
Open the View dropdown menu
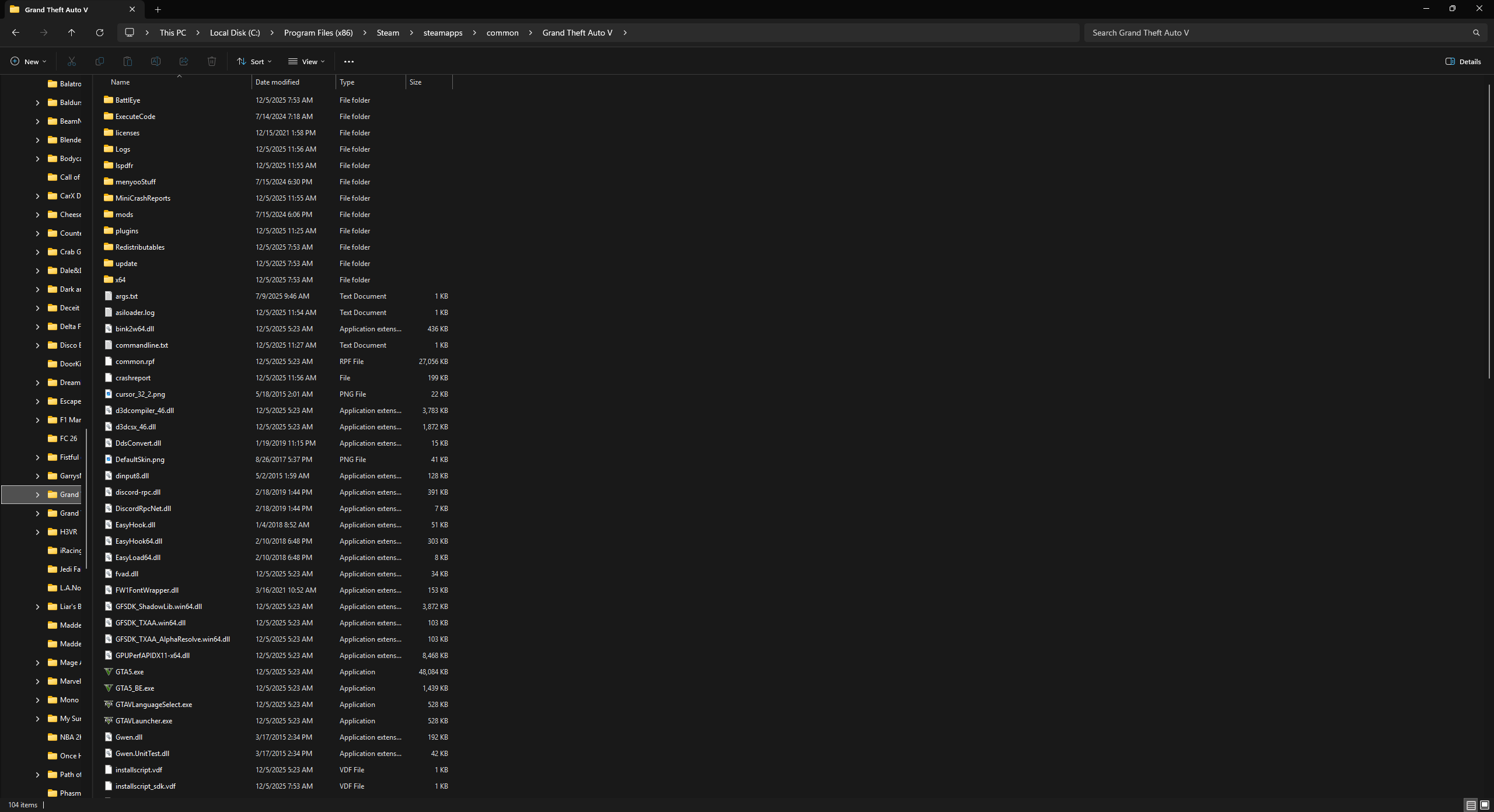(x=306, y=61)
